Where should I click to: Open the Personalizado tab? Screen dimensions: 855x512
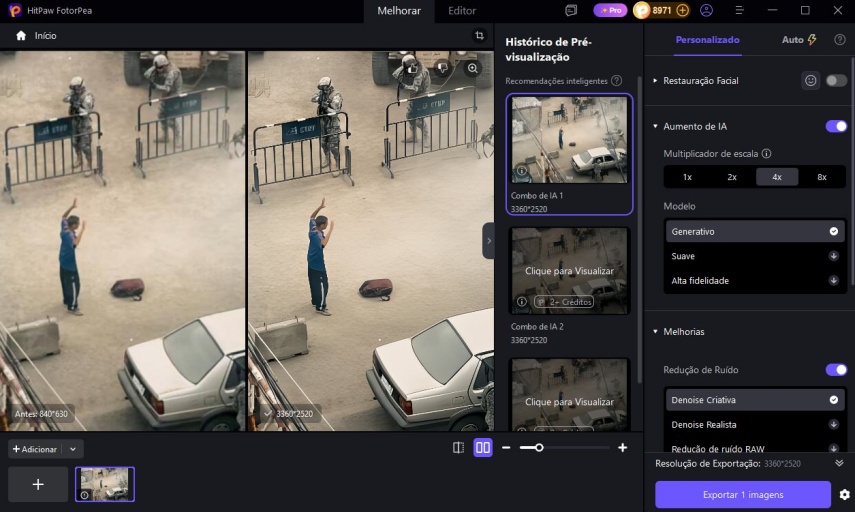click(707, 39)
